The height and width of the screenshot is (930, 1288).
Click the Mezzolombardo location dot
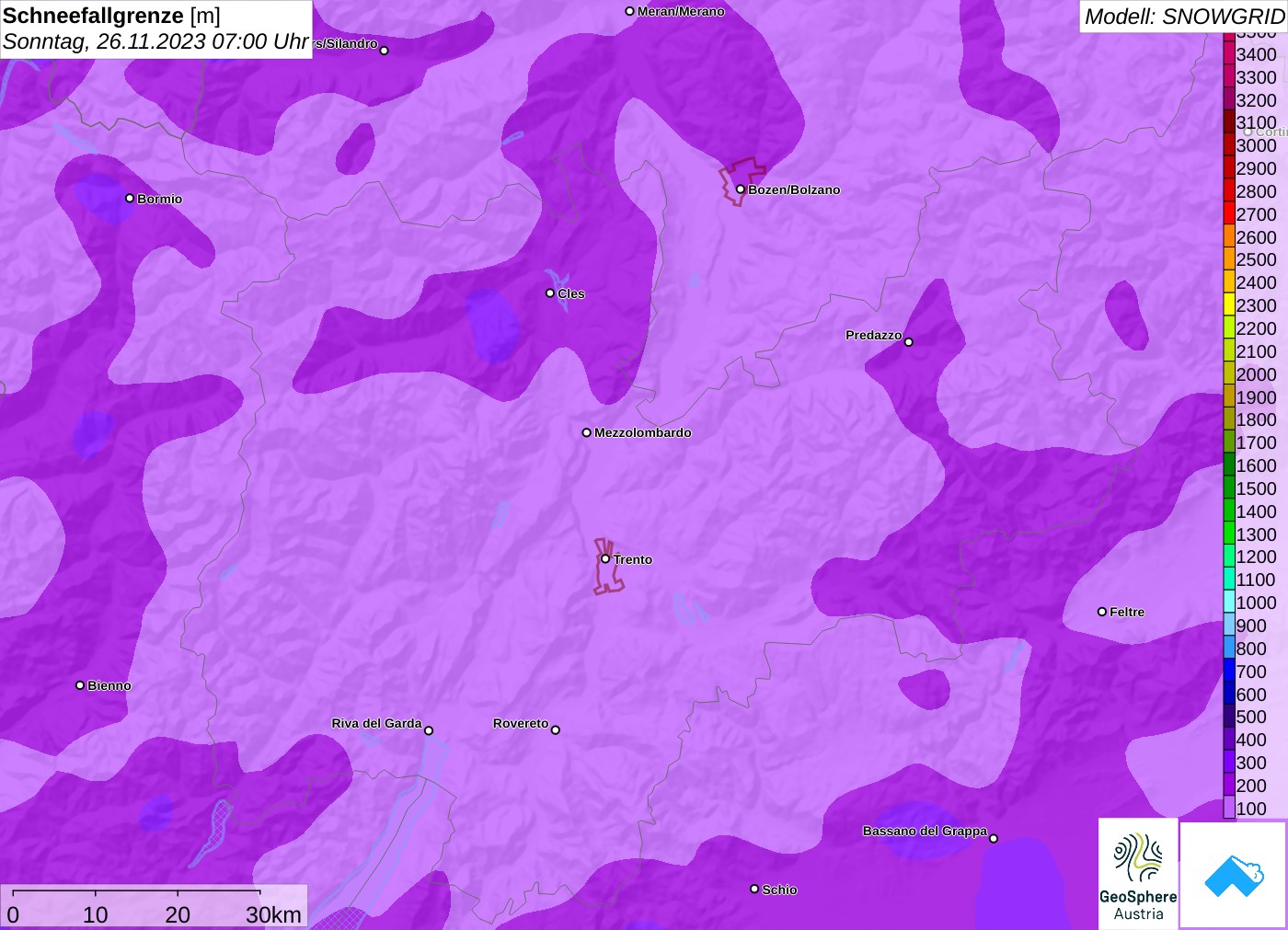tap(587, 432)
